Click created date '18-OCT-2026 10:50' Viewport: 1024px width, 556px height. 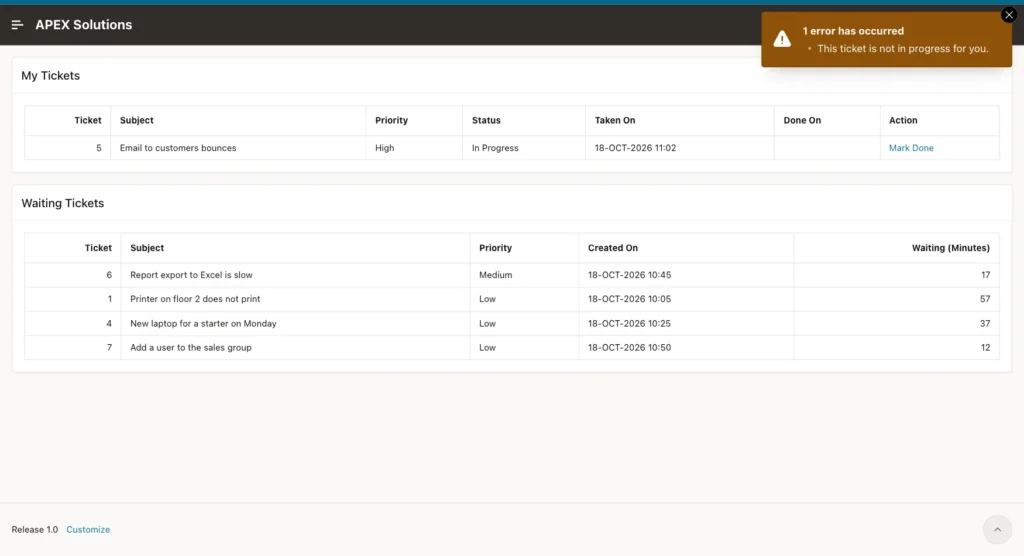point(629,348)
